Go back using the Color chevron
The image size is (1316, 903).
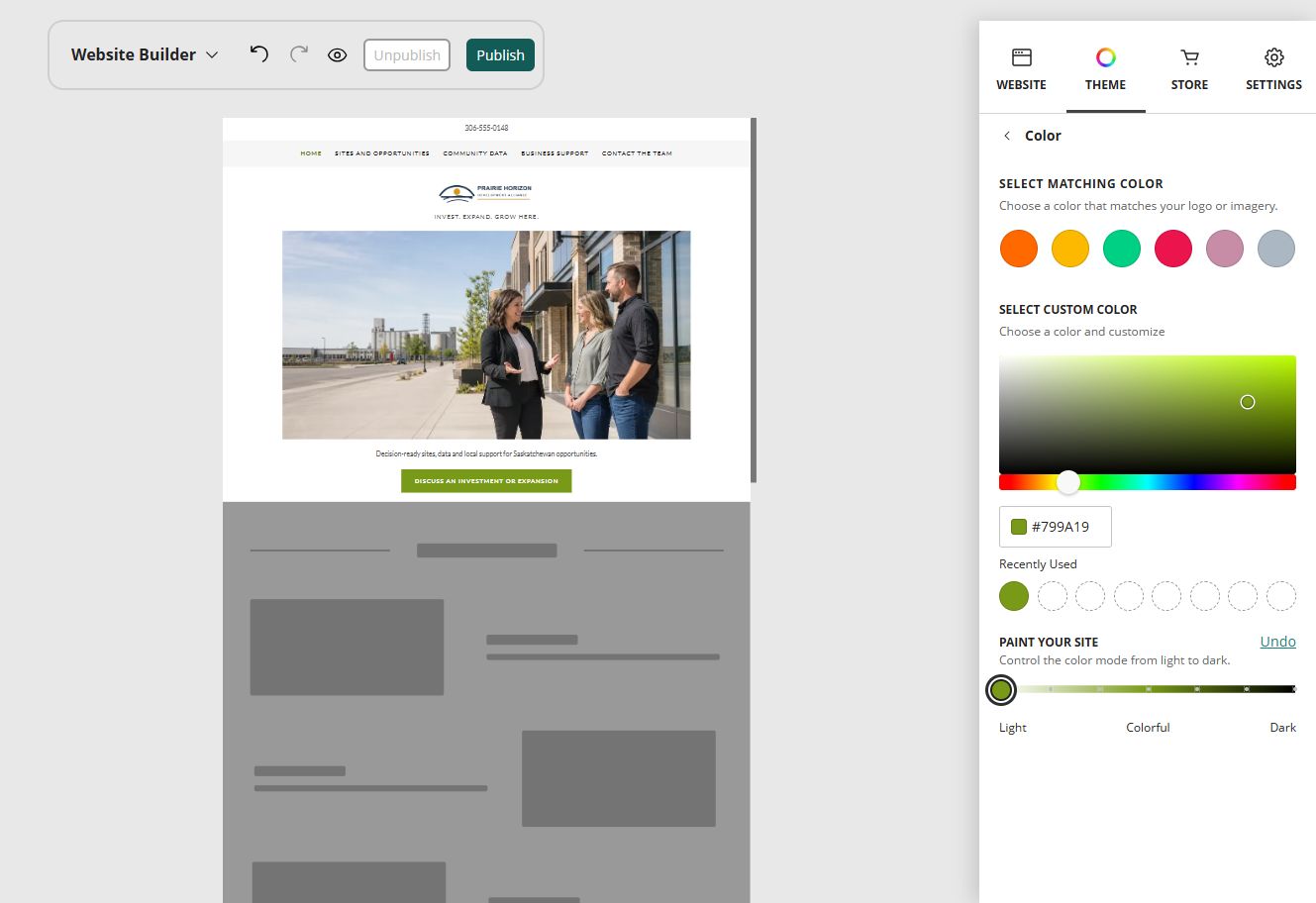(x=1007, y=136)
